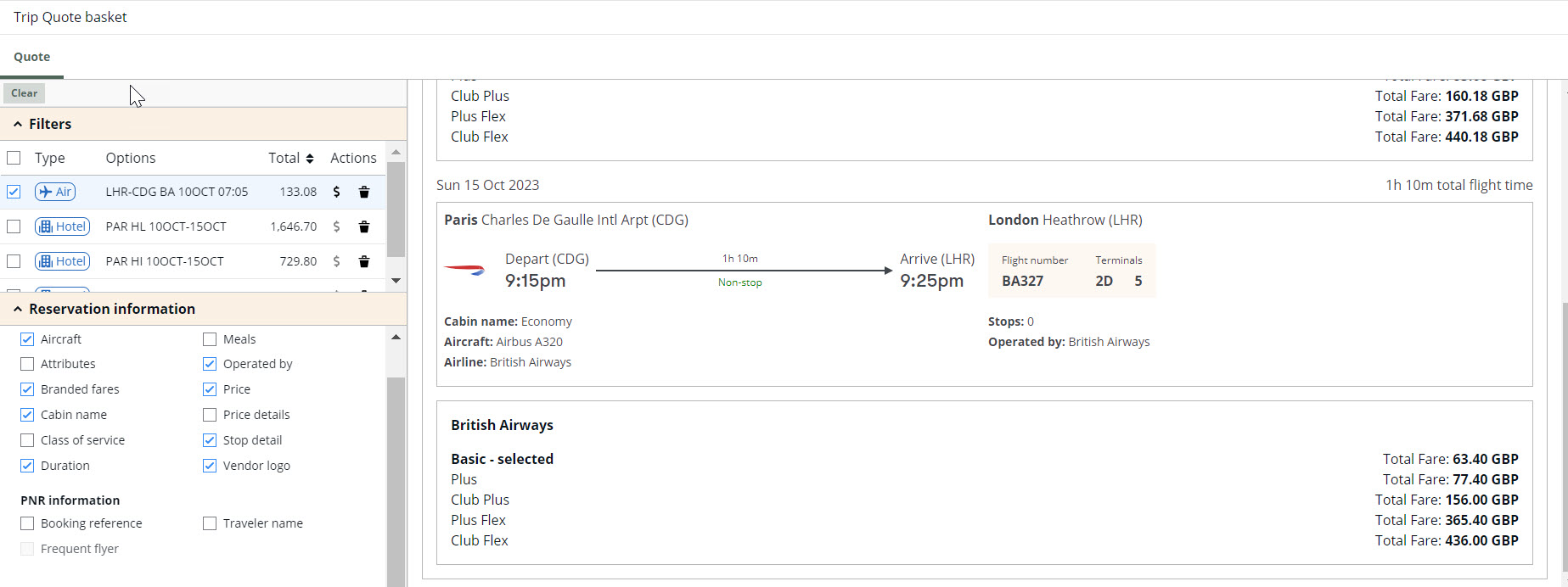Click the dollar icon for the PAR HL hotel row
The width and height of the screenshot is (1568, 587).
(336, 226)
